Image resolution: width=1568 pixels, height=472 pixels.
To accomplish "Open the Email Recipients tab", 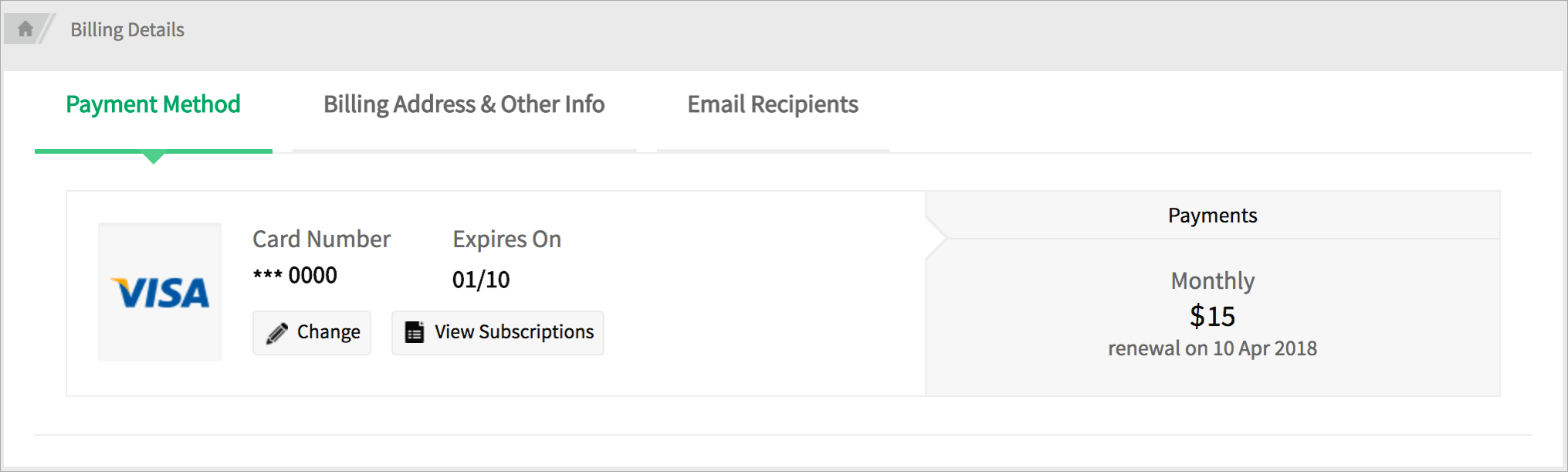I will pyautogui.click(x=773, y=104).
